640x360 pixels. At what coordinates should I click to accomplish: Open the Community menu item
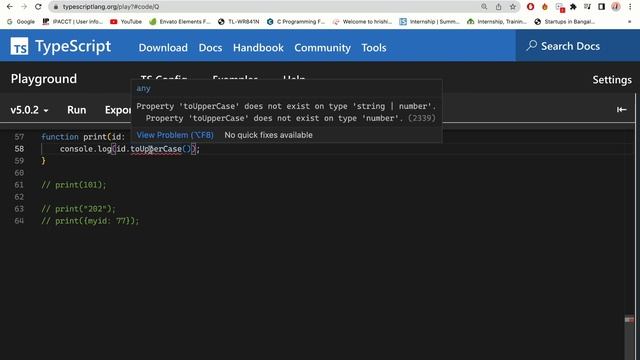click(x=322, y=48)
